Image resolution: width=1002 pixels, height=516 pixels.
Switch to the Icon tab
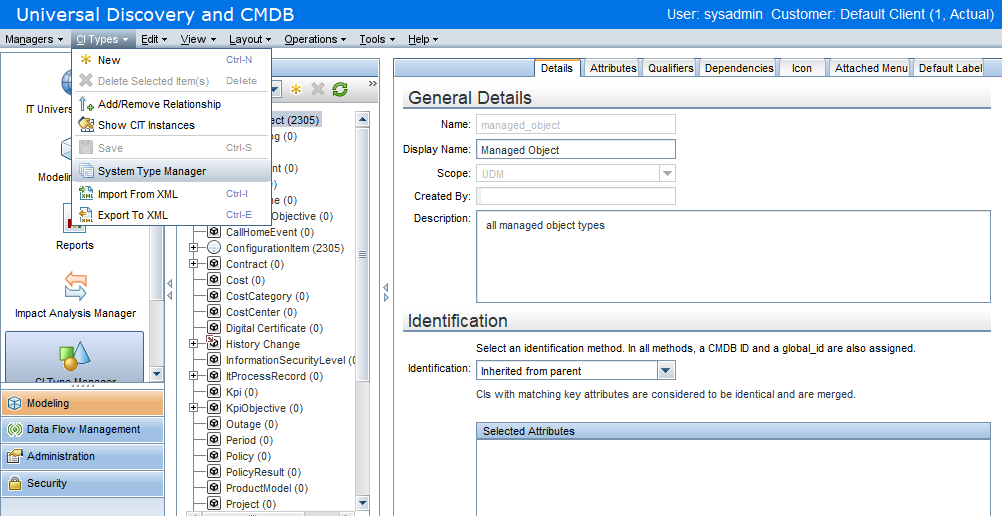click(x=802, y=68)
